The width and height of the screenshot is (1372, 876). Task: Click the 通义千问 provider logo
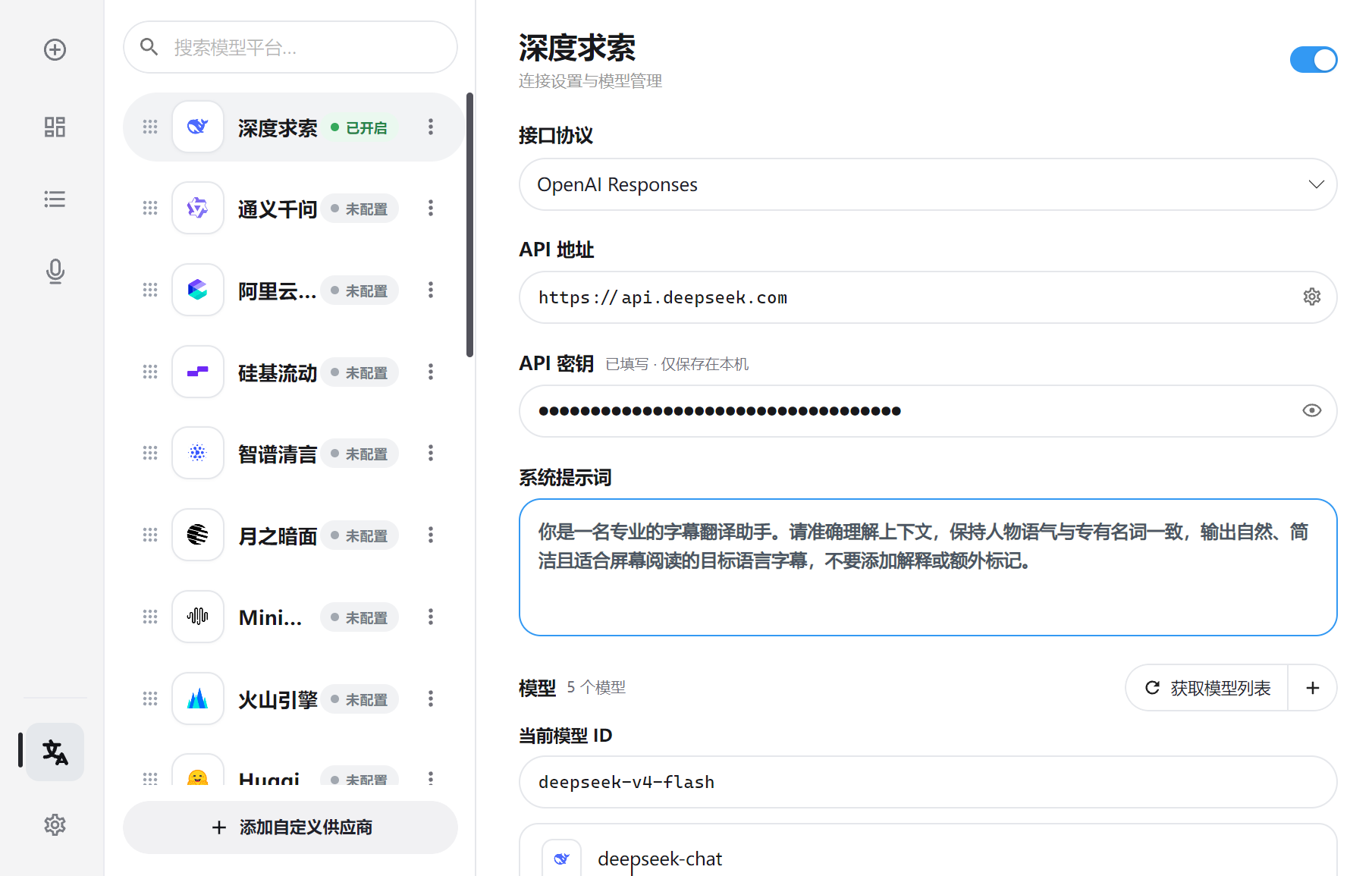tap(198, 208)
